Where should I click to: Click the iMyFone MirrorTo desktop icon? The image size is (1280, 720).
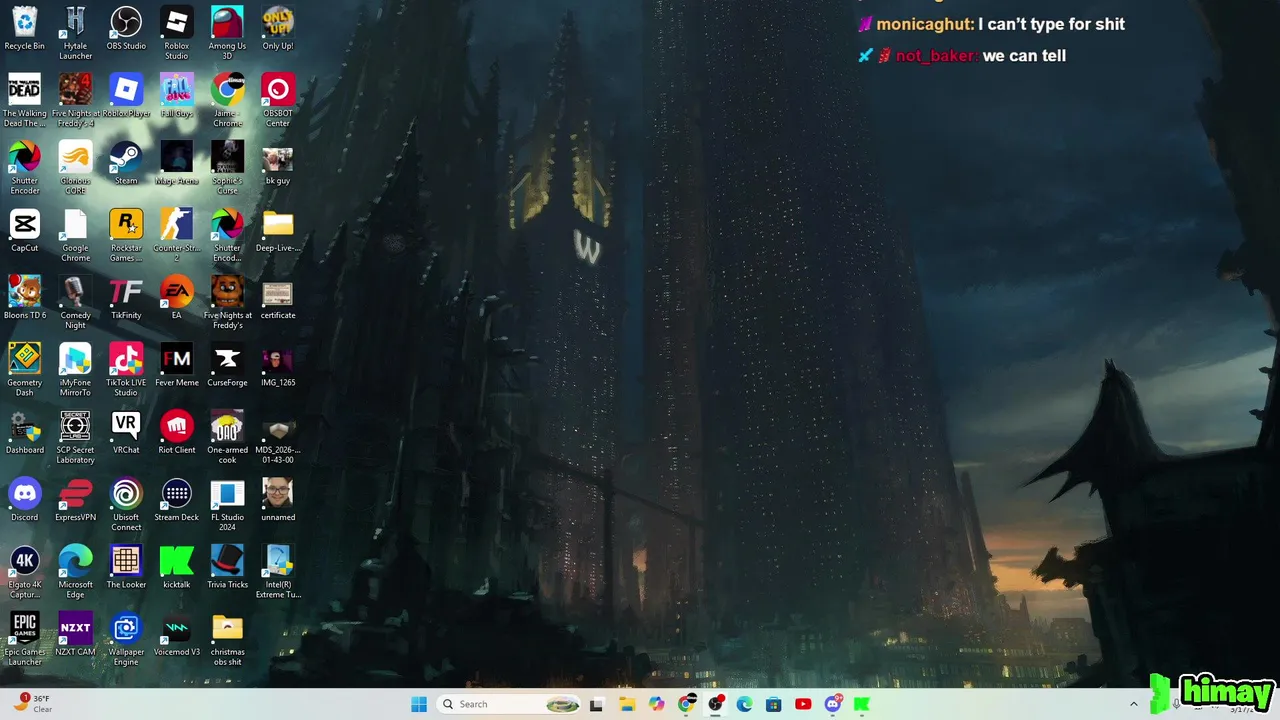(x=75, y=368)
